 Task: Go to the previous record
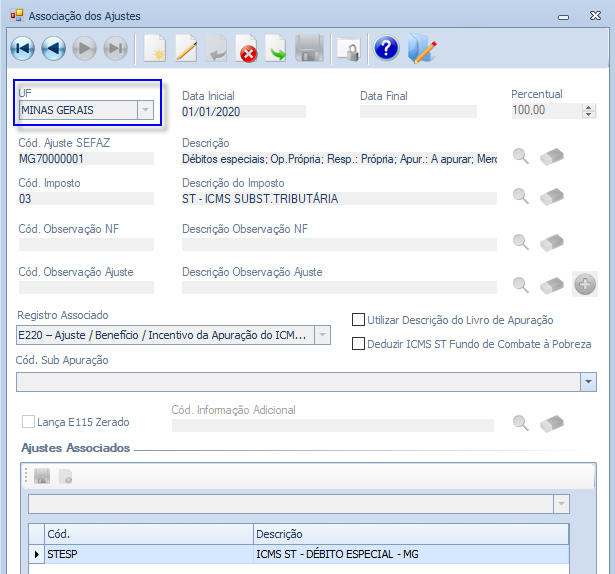point(53,49)
